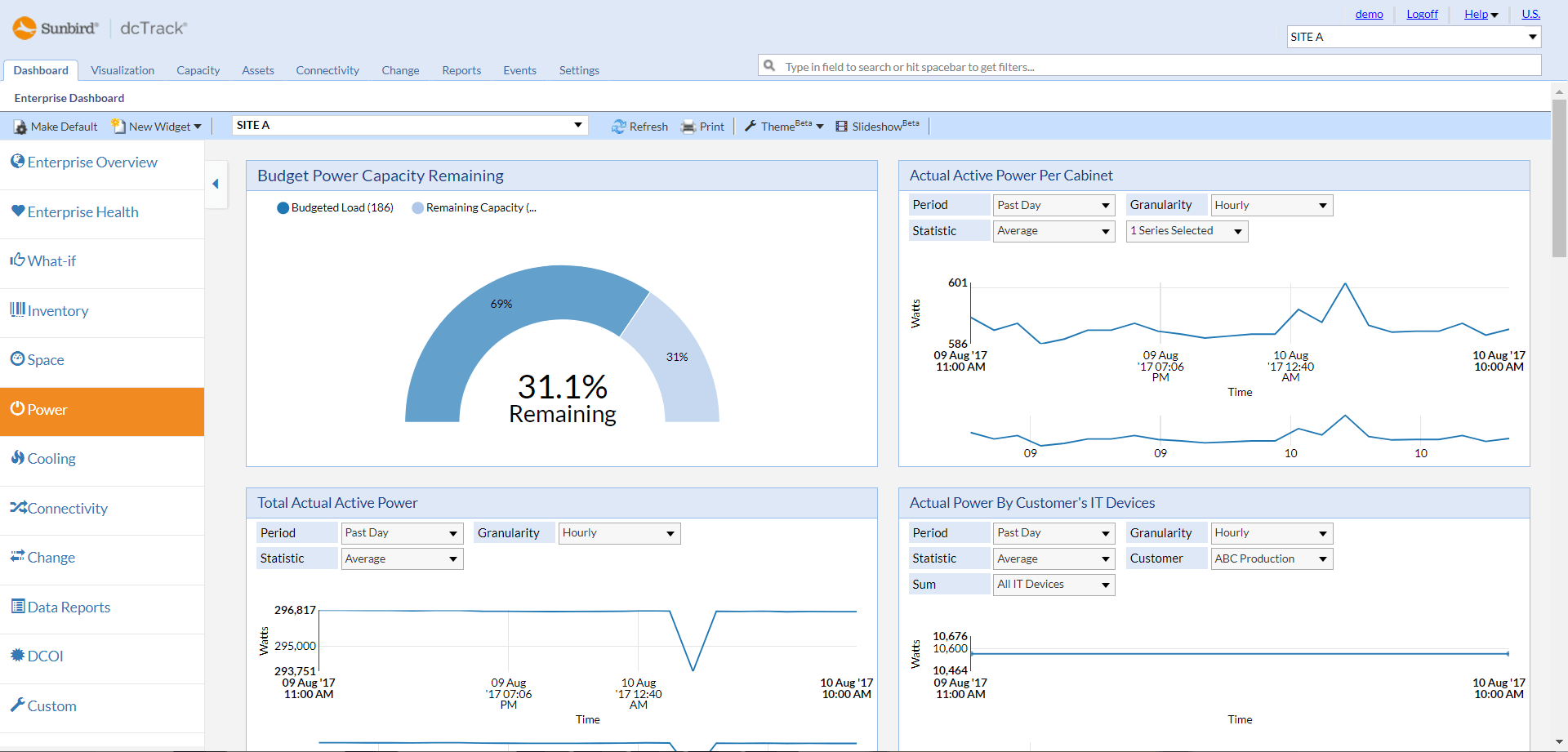Toggle the Remaining Capacity legend series

(x=474, y=207)
